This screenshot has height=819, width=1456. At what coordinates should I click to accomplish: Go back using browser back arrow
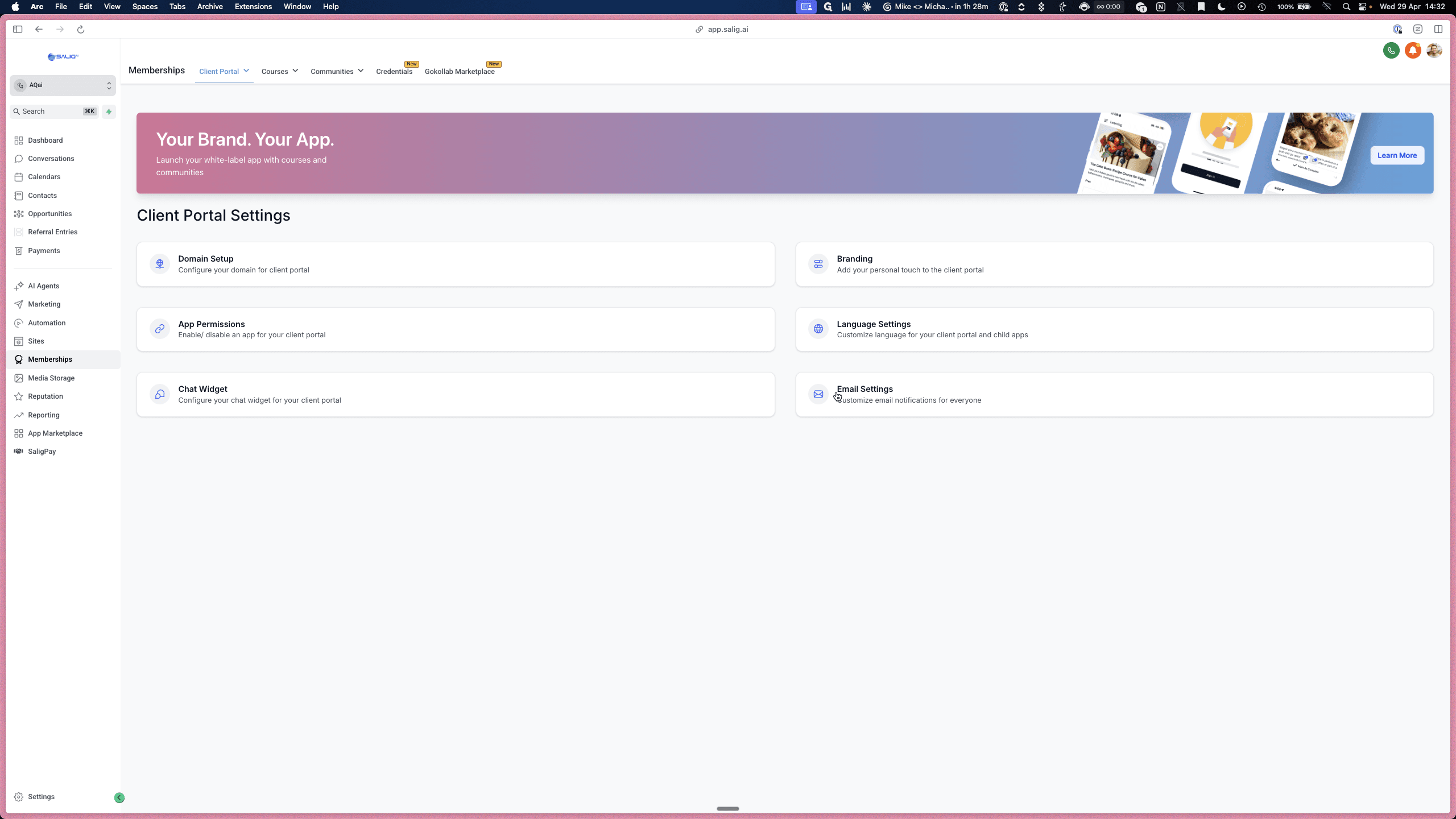point(39,30)
